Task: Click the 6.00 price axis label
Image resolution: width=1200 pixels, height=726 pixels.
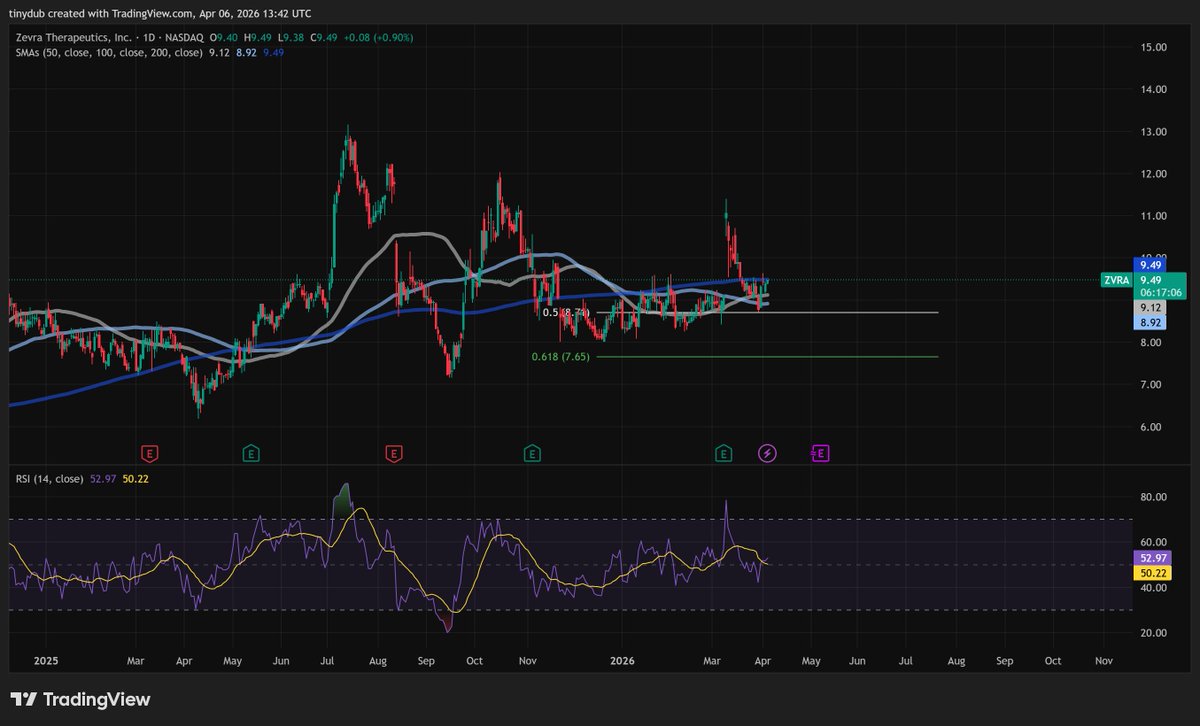Action: click(x=1150, y=427)
